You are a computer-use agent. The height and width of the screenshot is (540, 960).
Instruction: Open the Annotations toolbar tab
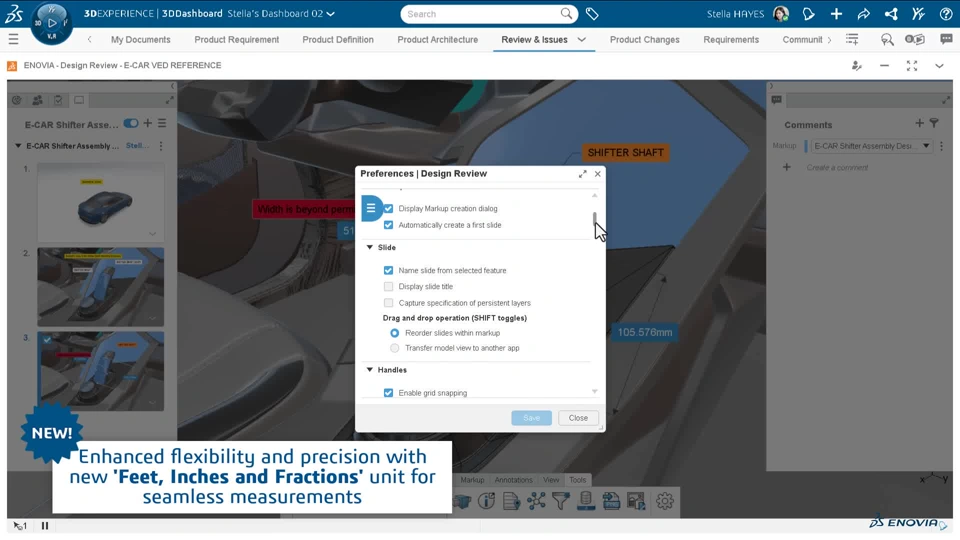(x=513, y=480)
